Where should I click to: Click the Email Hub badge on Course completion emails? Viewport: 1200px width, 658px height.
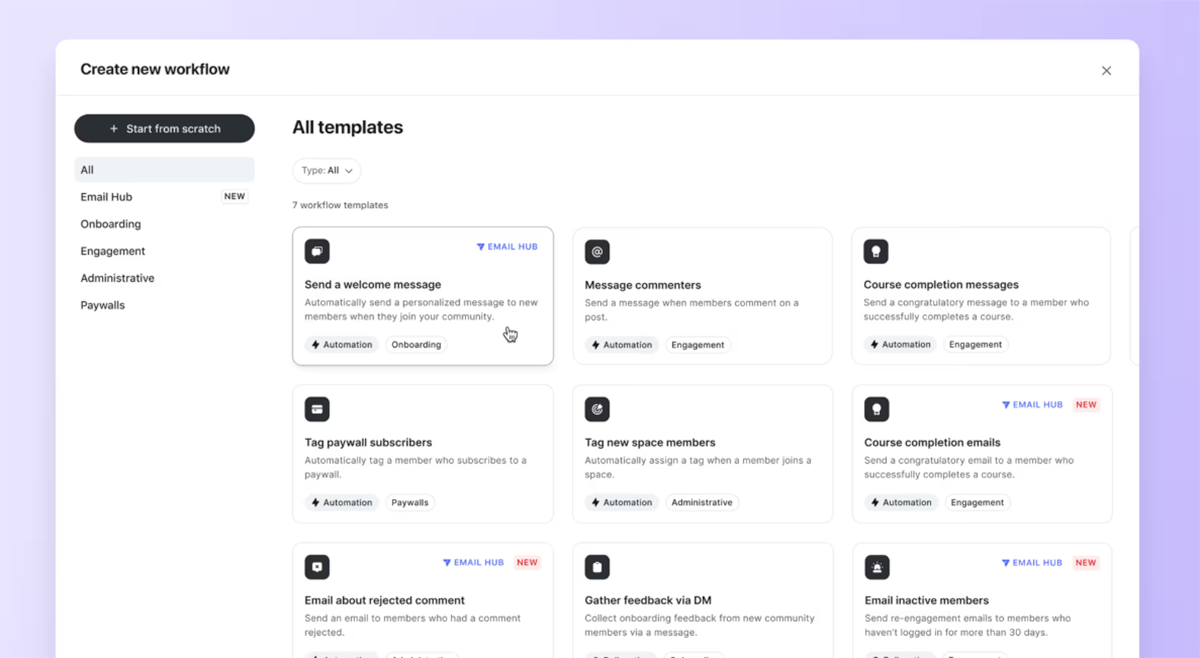1032,405
